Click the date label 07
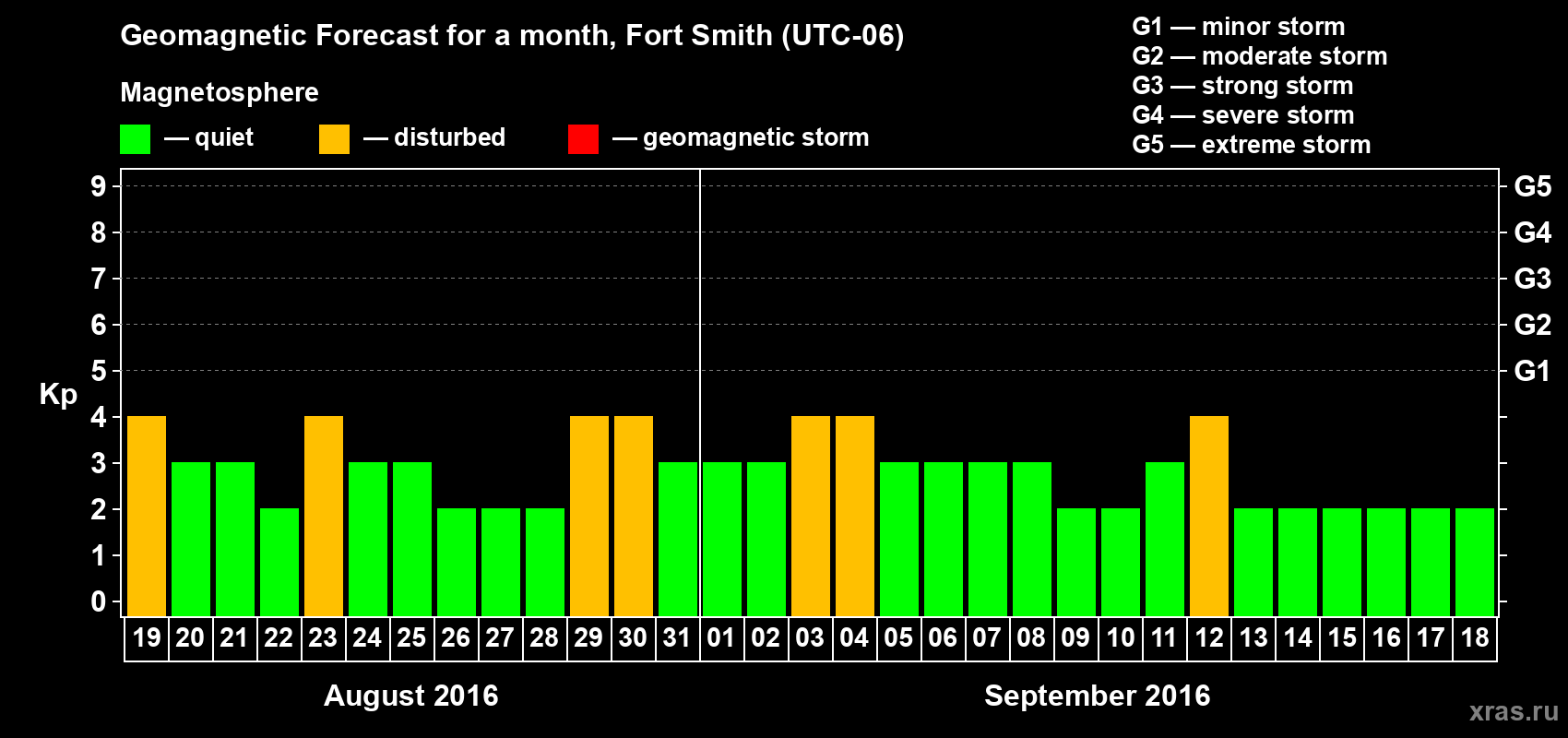 tap(987, 637)
